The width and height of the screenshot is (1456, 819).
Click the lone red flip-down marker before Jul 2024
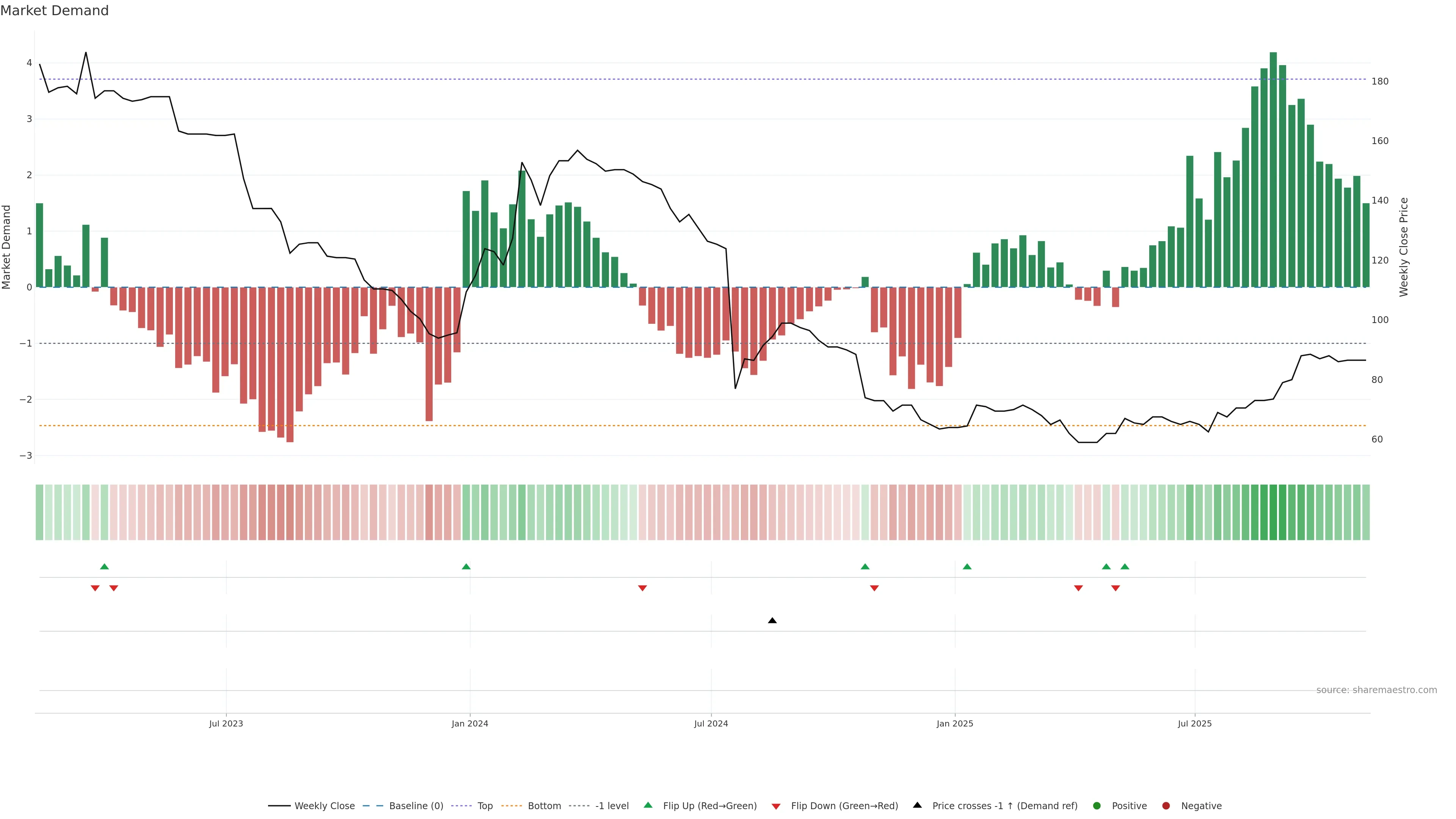[642, 588]
